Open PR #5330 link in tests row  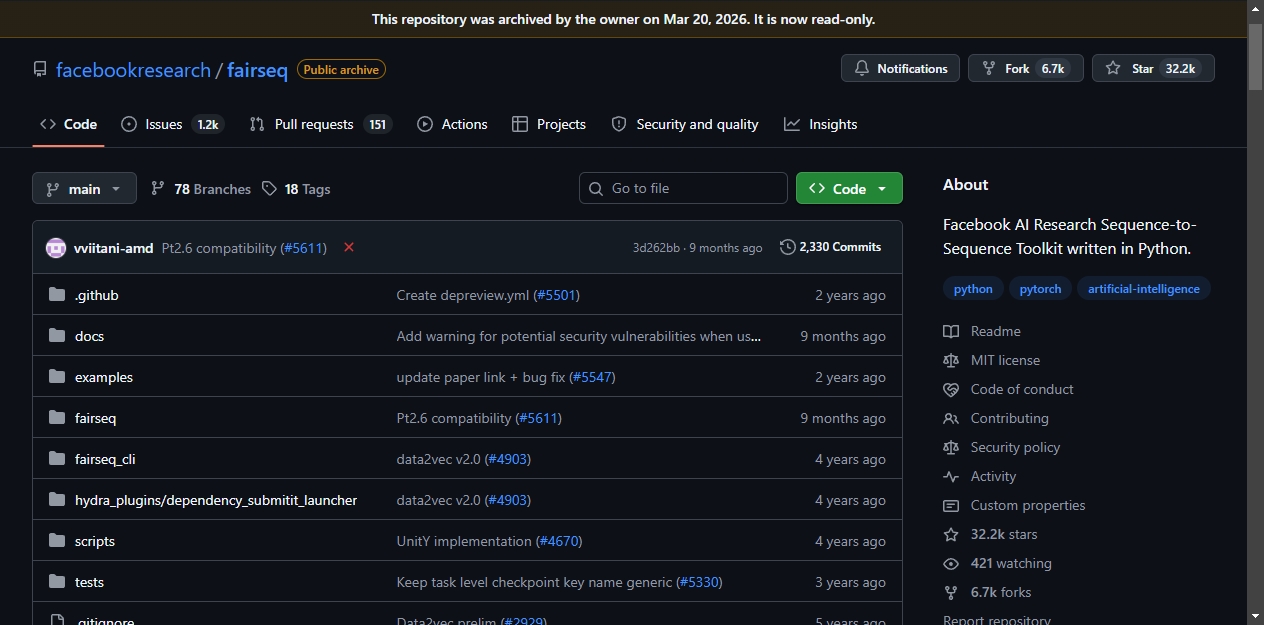tap(698, 582)
